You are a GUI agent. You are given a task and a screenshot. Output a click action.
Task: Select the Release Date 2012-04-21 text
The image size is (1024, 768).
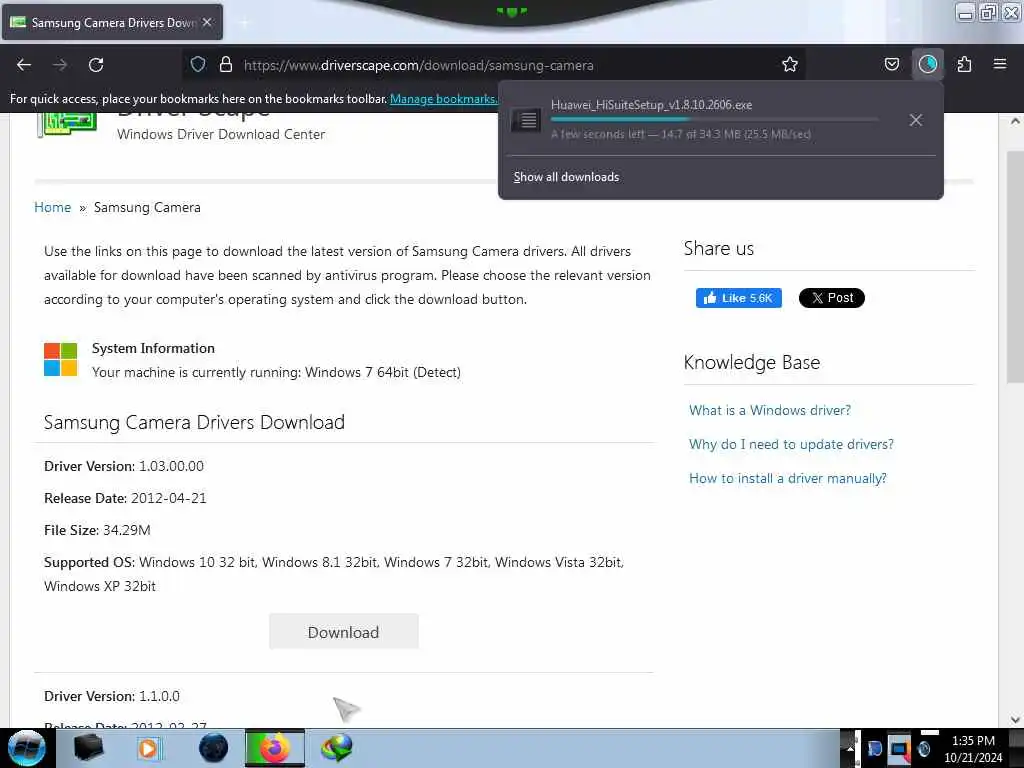[x=125, y=498]
